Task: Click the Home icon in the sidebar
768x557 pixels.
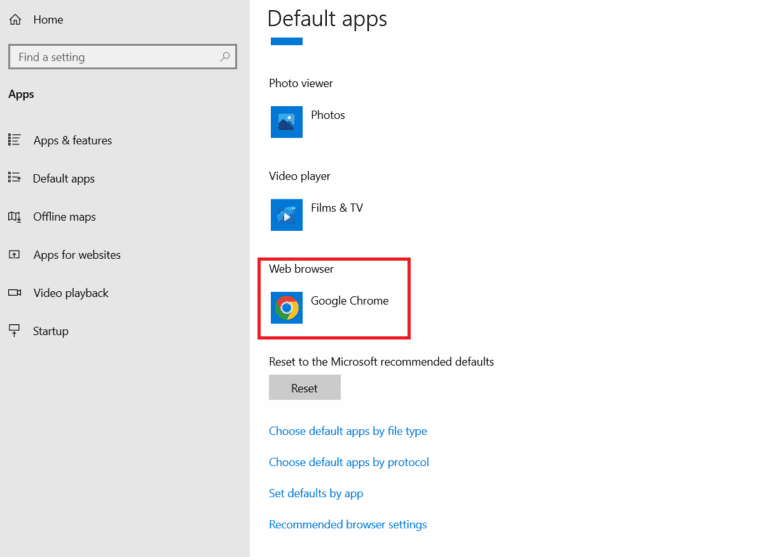Action: [15, 20]
